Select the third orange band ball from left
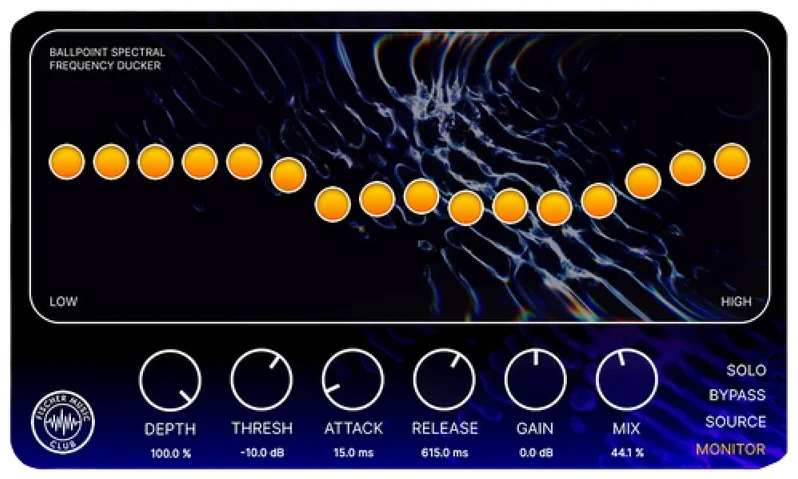798x479 pixels. click(155, 162)
